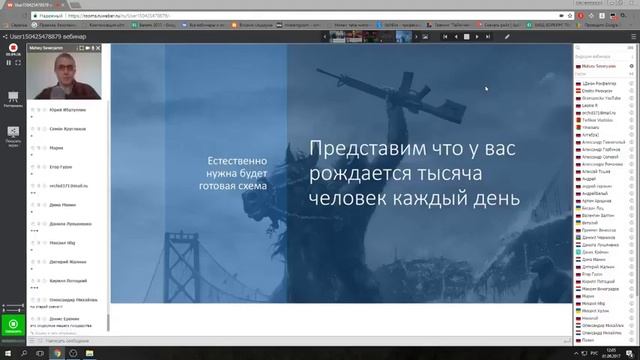
Task: Select Егор's entry in the chat list
Action: [x=67, y=170]
